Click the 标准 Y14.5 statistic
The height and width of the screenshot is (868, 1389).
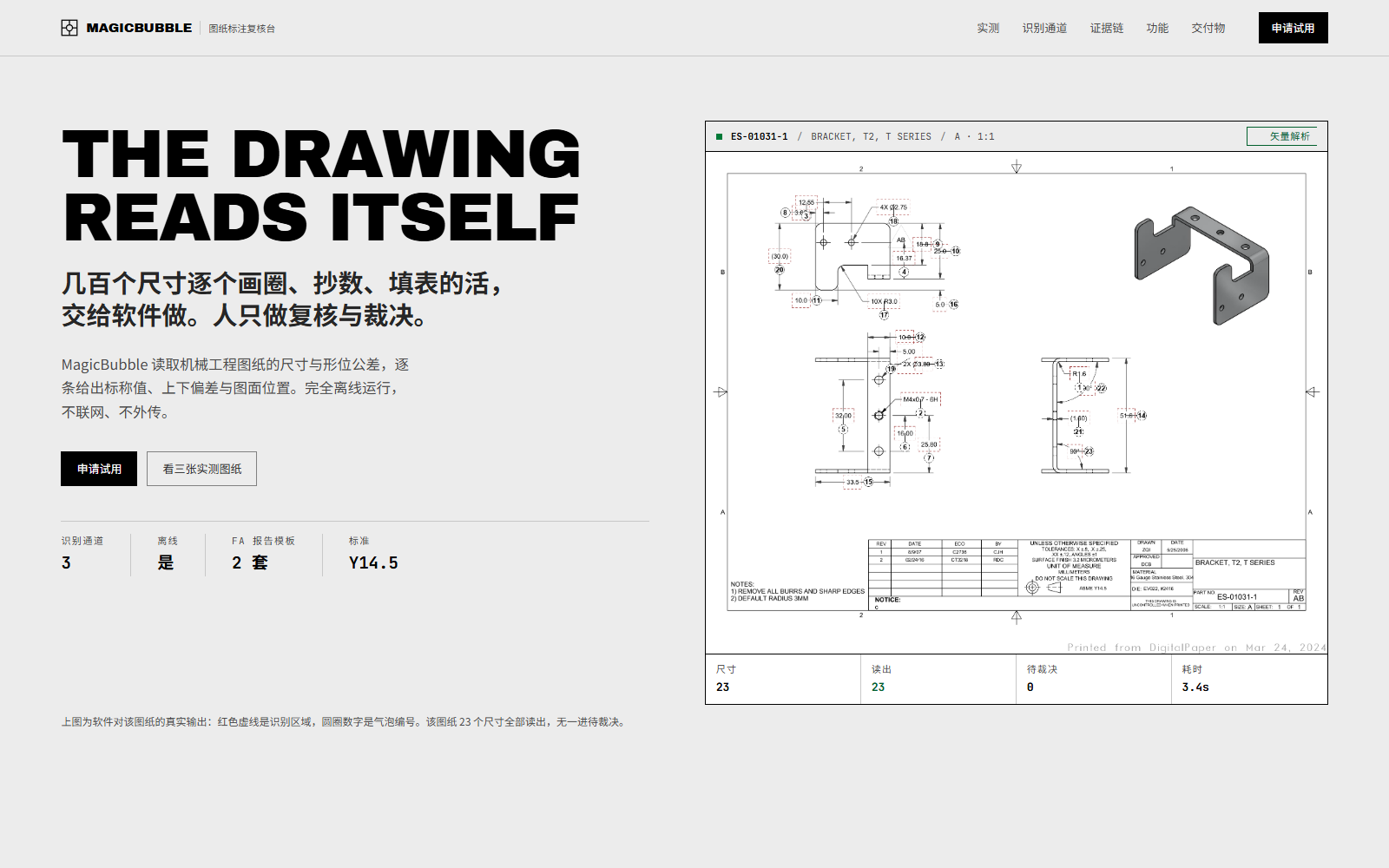tap(373, 554)
